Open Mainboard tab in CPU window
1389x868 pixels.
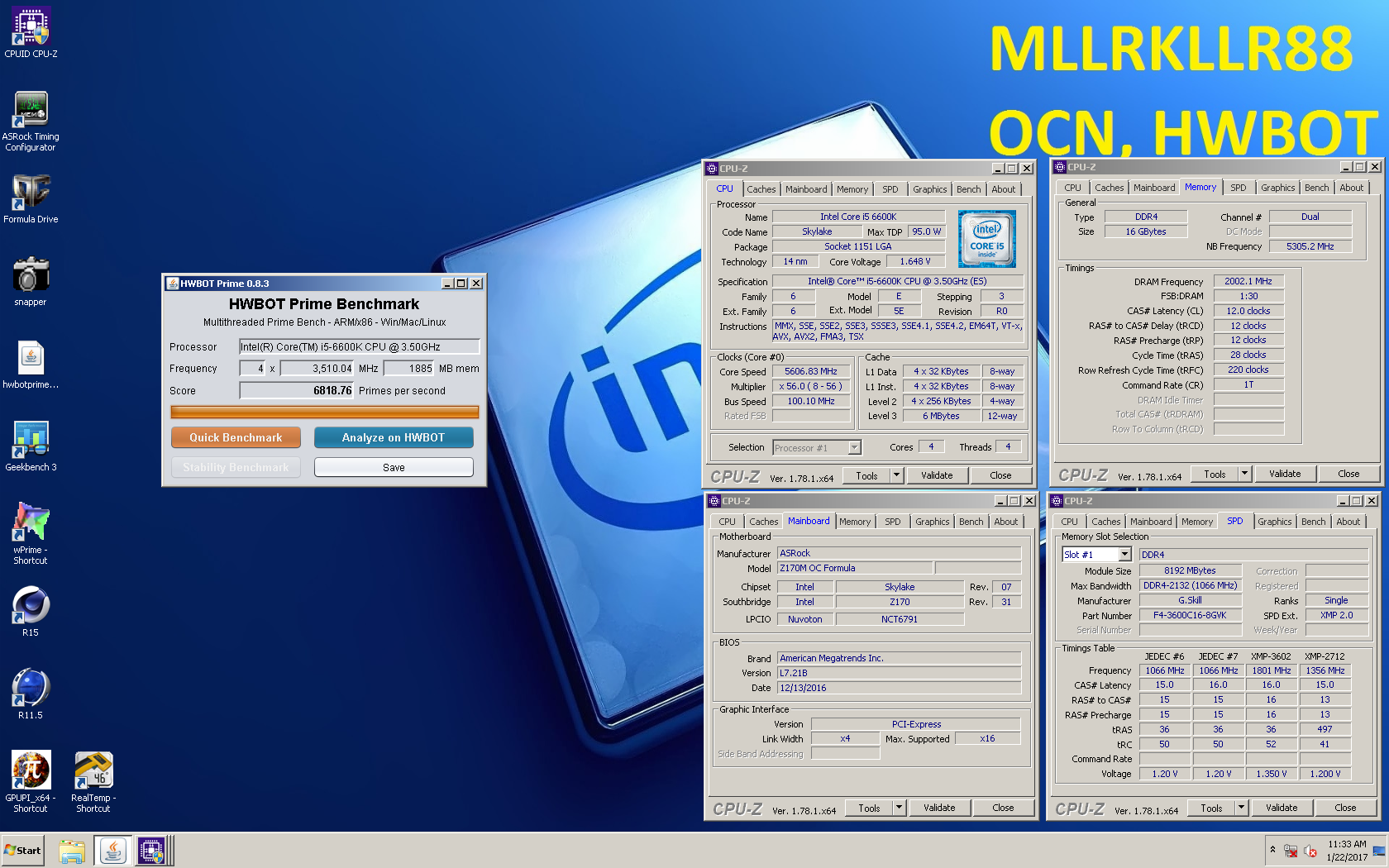[806, 189]
